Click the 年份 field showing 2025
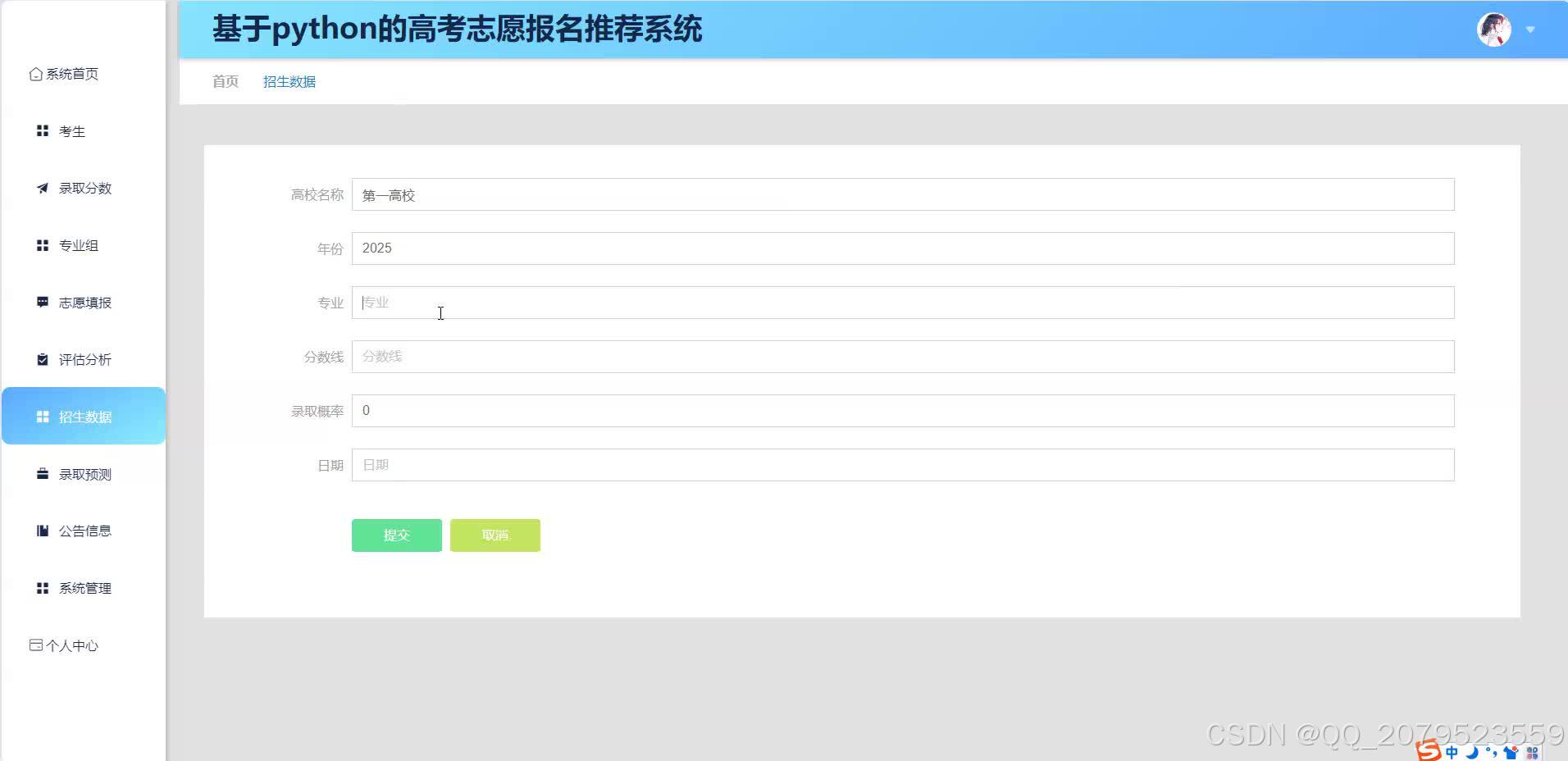 pos(903,248)
